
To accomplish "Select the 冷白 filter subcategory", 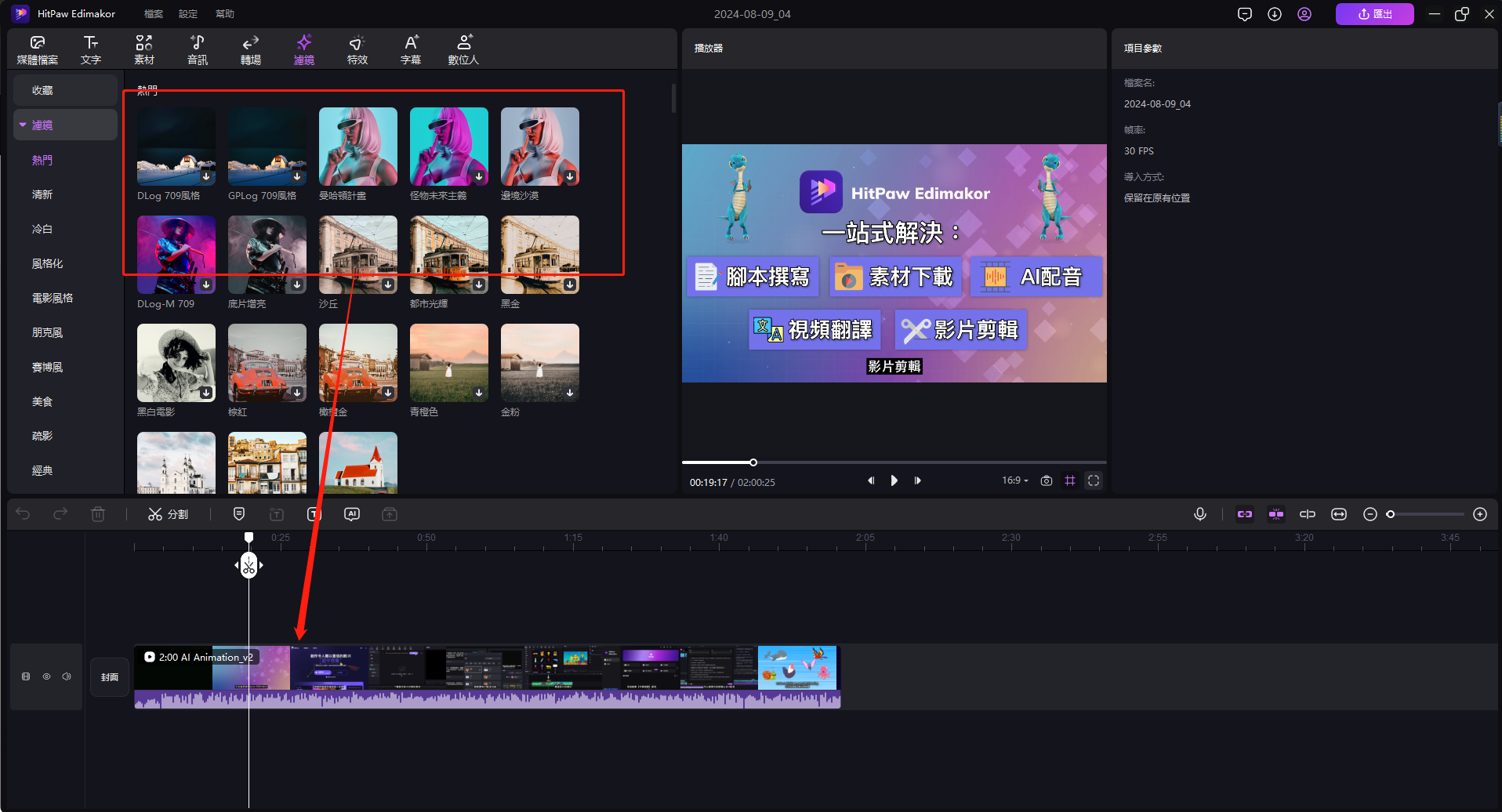I will (42, 229).
